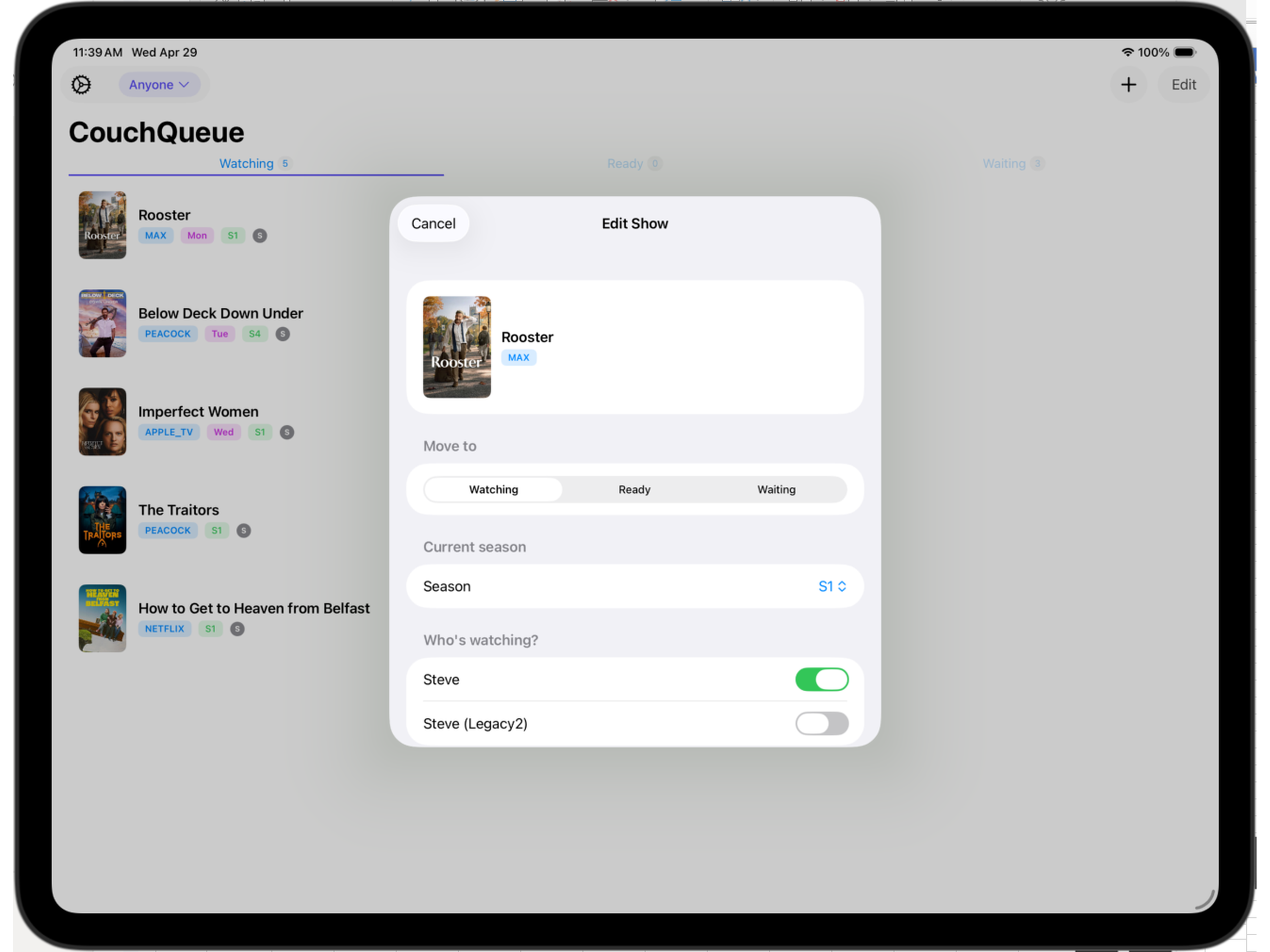This screenshot has width=1270, height=952.
Task: Click the Wed tag on Imperfect Women
Action: pyautogui.click(x=224, y=432)
